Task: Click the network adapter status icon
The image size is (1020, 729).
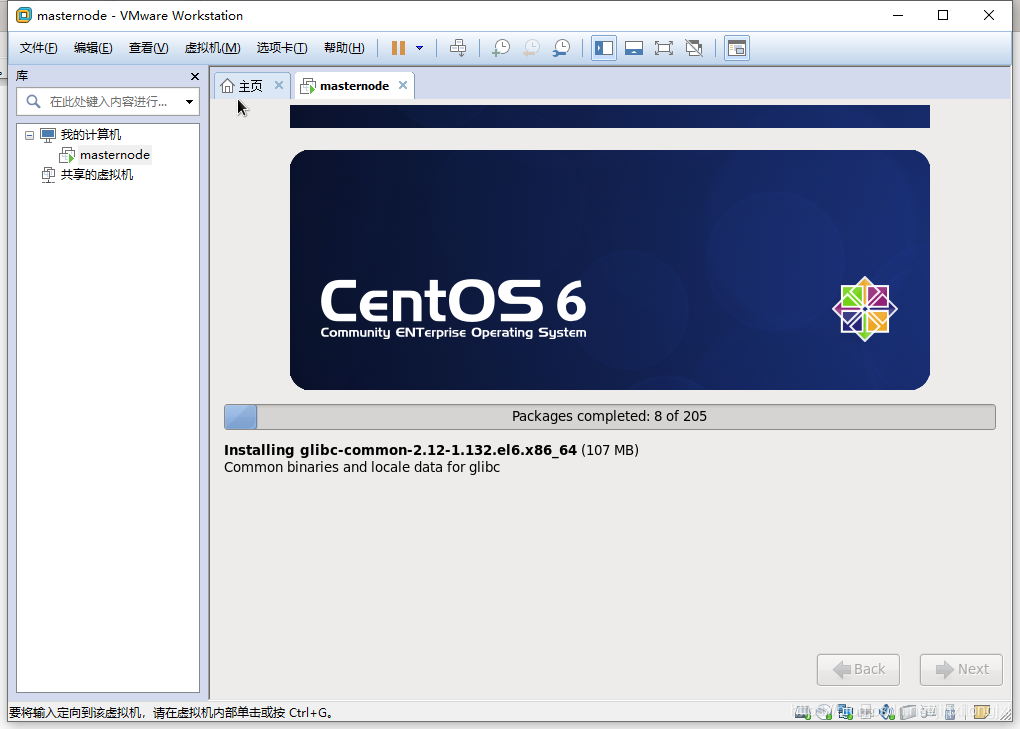Action: (845, 712)
